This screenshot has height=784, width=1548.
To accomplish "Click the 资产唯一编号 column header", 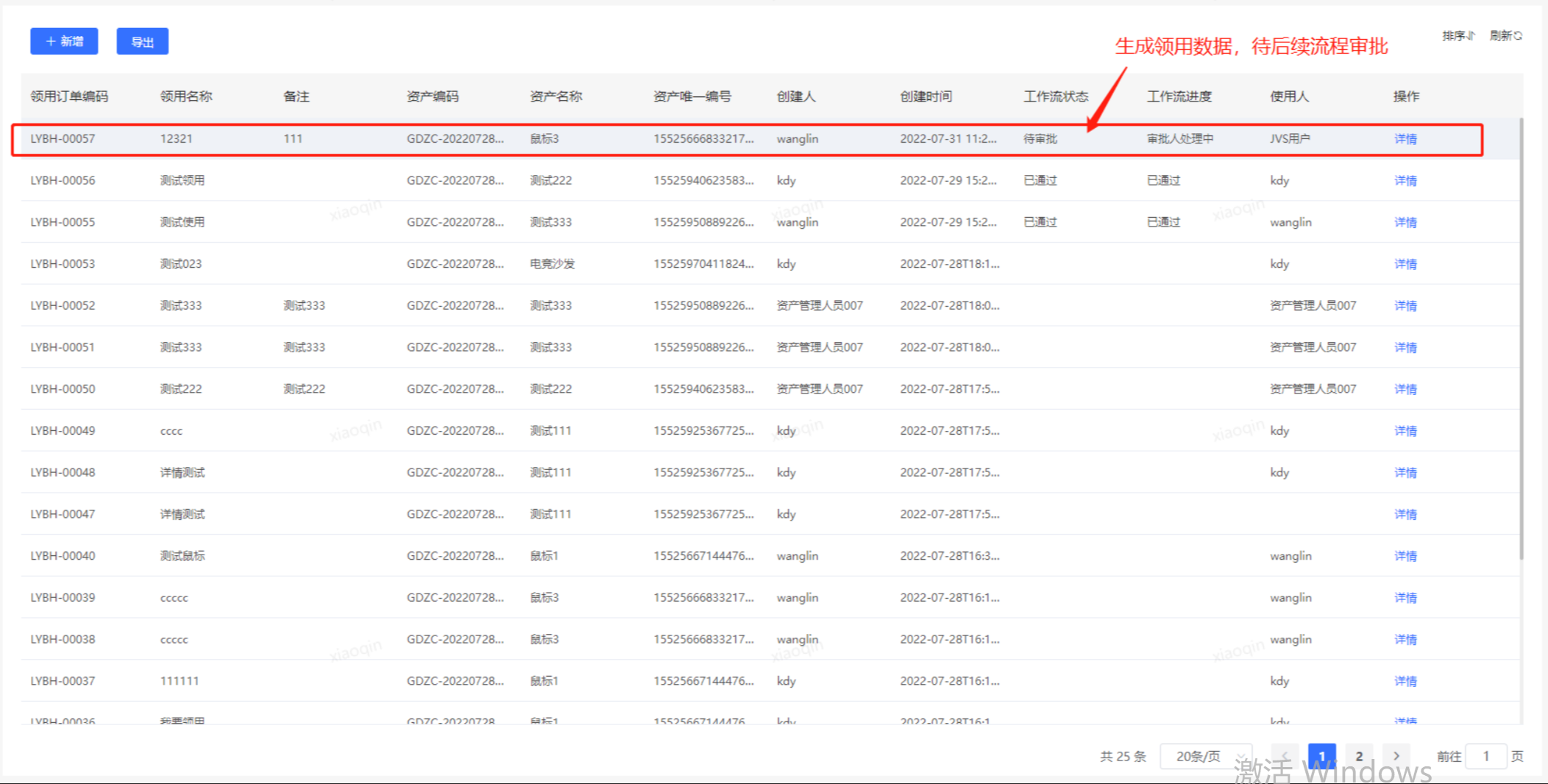I will [692, 96].
